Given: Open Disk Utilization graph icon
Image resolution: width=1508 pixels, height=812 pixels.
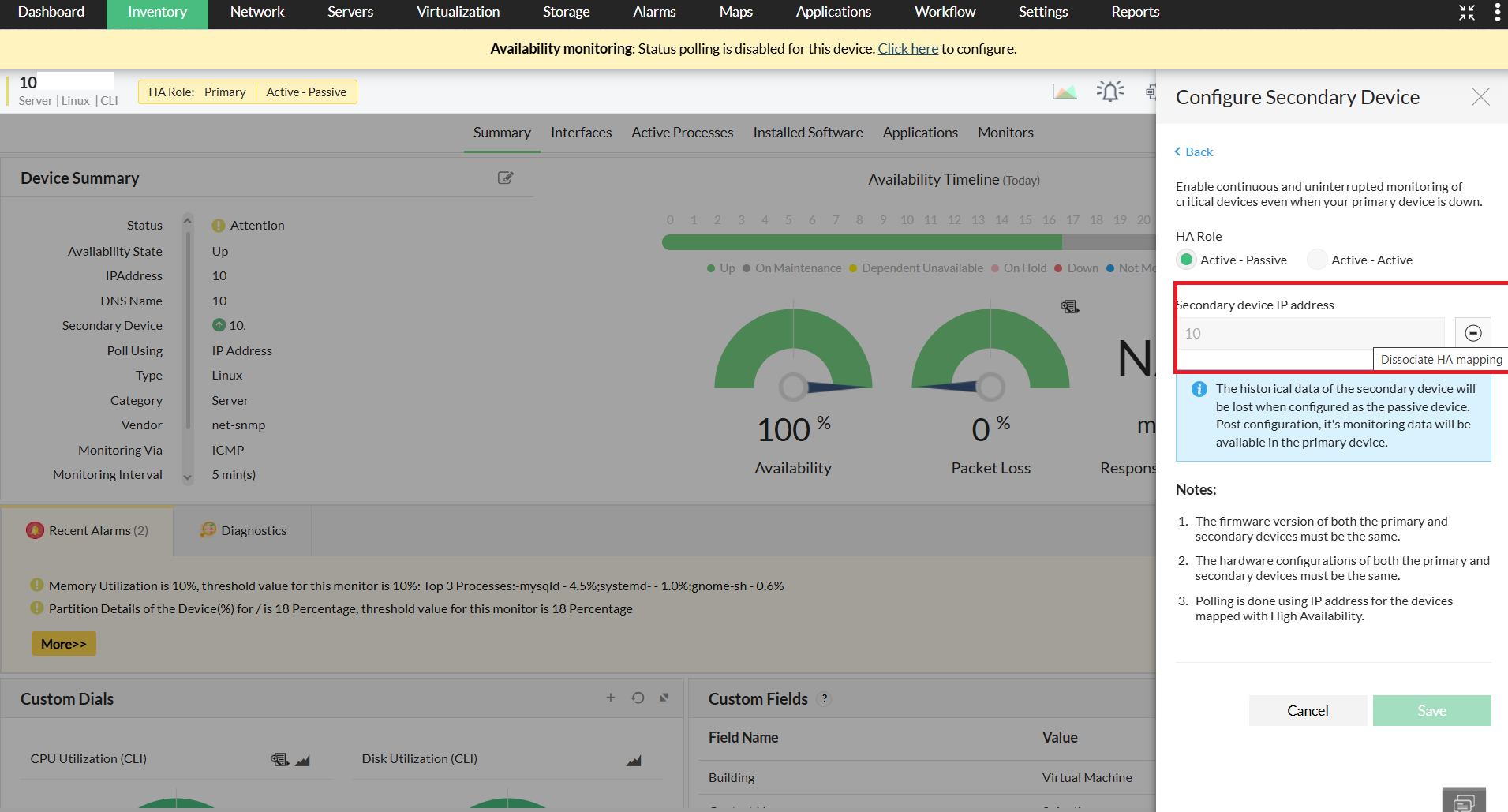Looking at the screenshot, I should [634, 760].
